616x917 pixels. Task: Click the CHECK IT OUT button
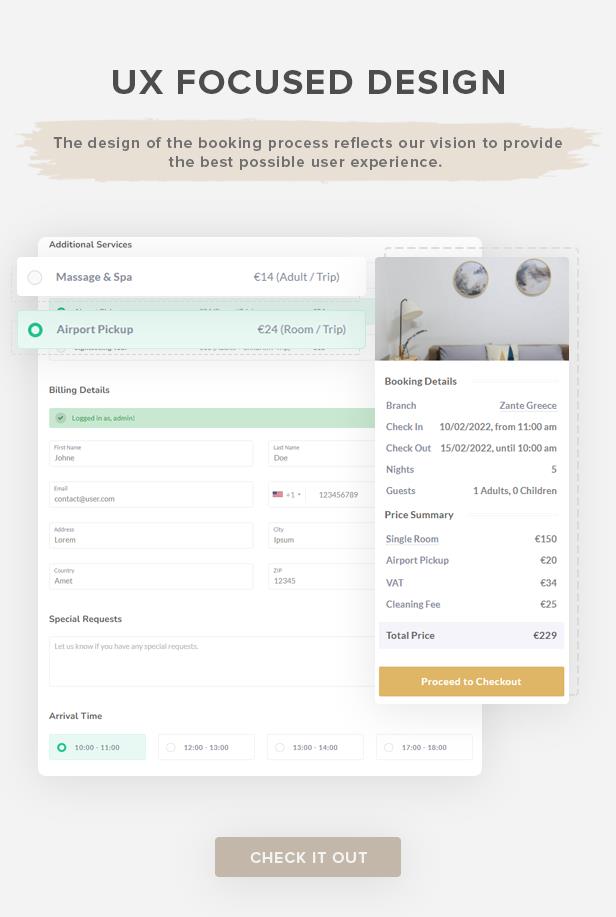tap(308, 857)
